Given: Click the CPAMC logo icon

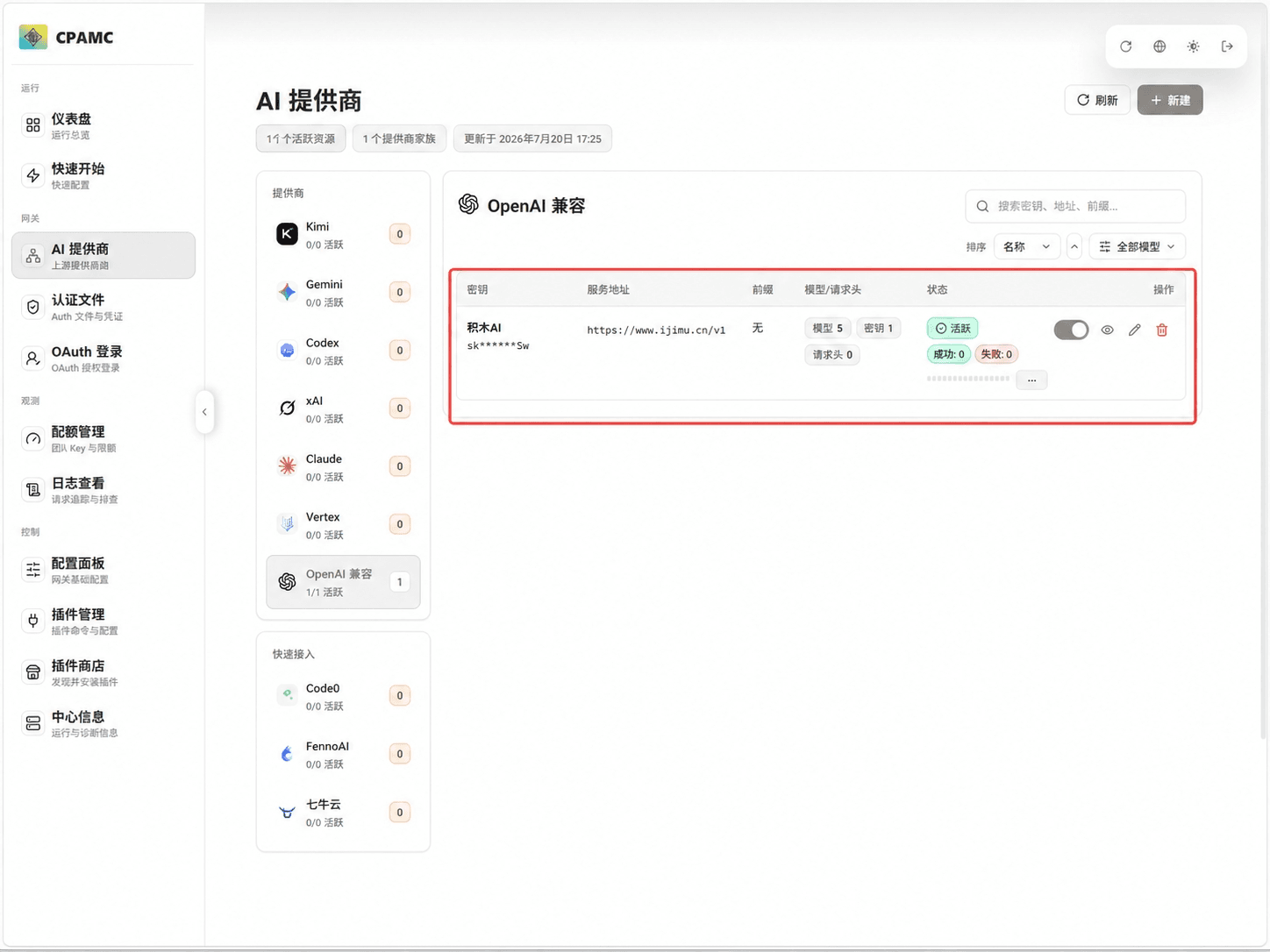Looking at the screenshot, I should click(33, 37).
